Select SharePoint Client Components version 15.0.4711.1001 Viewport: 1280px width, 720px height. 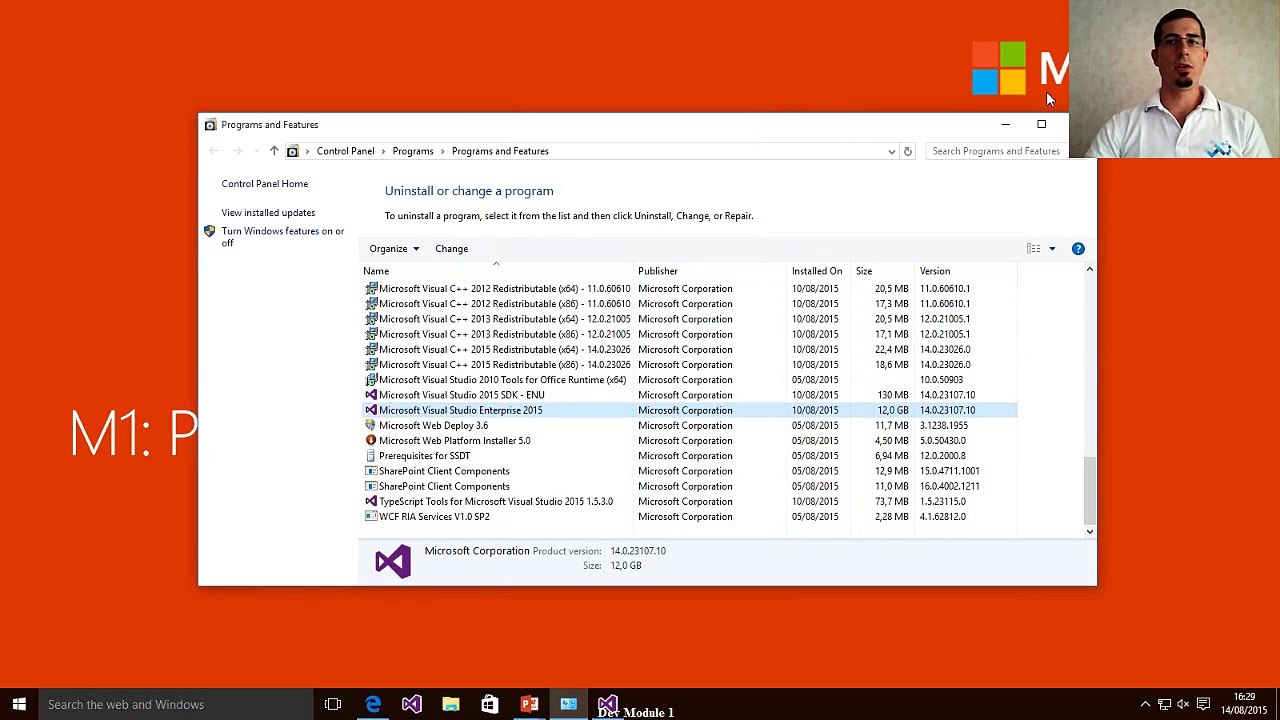coord(689,471)
